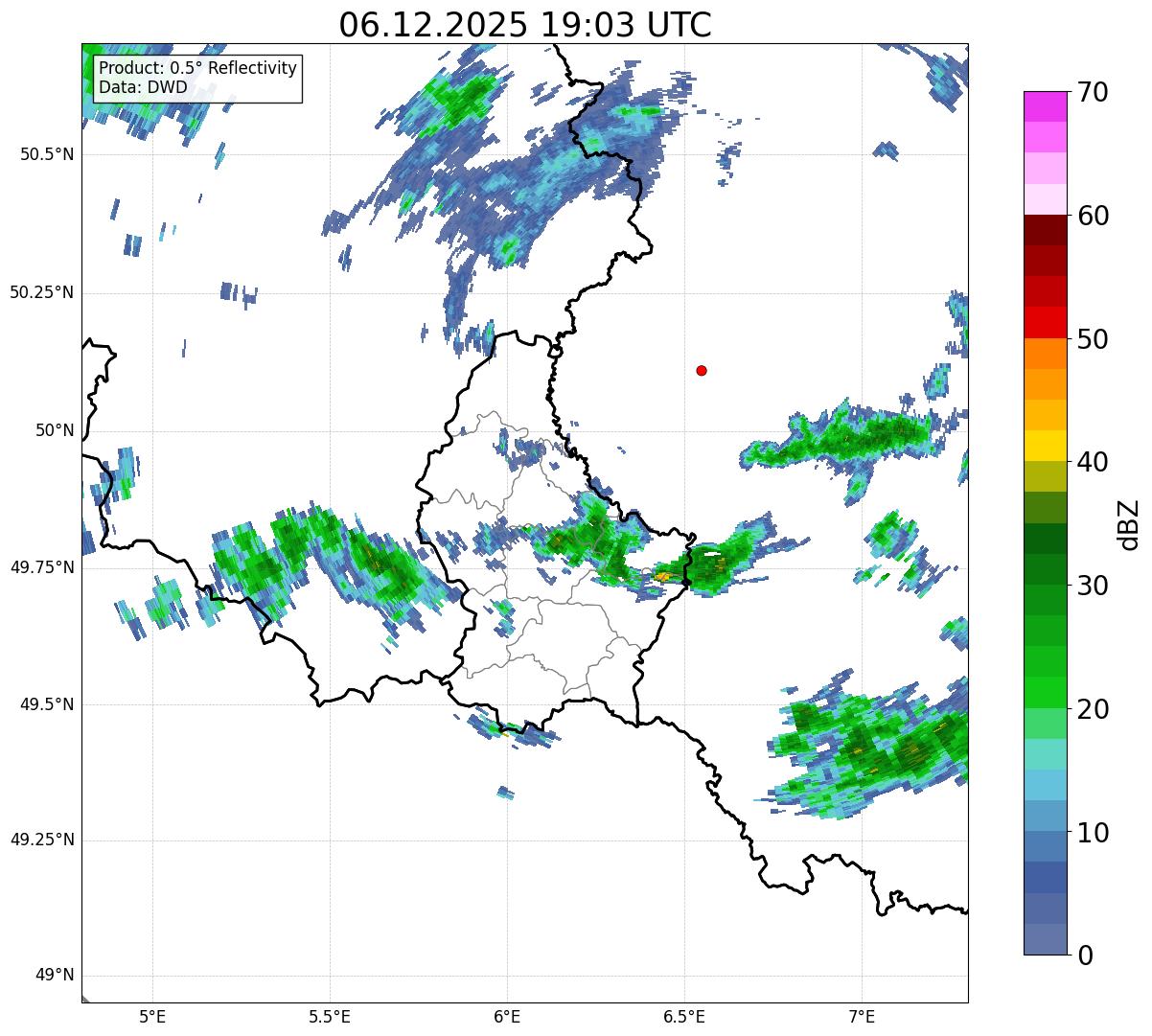Screen dimensions: 1152x1036
Task: Click the 'Data: DWD' text
Action: 144,87
